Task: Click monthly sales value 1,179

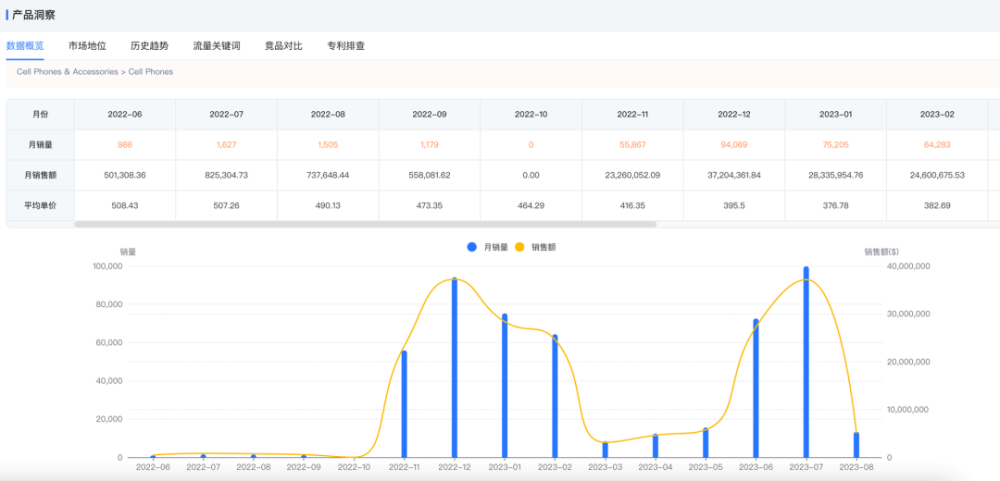Action: (x=429, y=145)
